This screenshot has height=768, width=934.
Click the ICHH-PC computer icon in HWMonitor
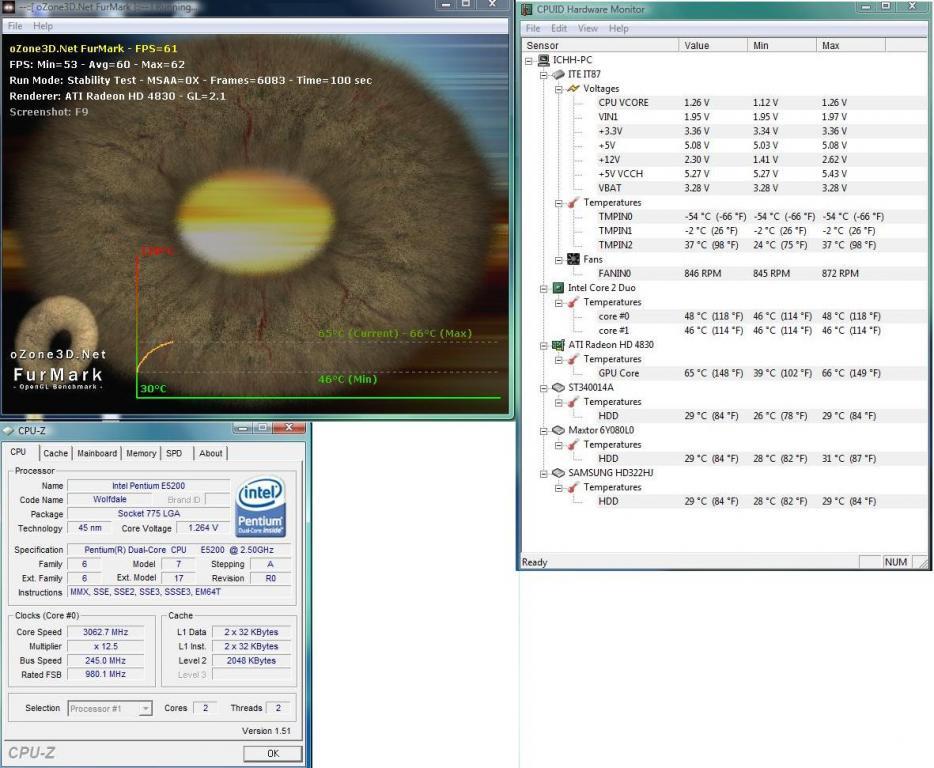click(543, 60)
